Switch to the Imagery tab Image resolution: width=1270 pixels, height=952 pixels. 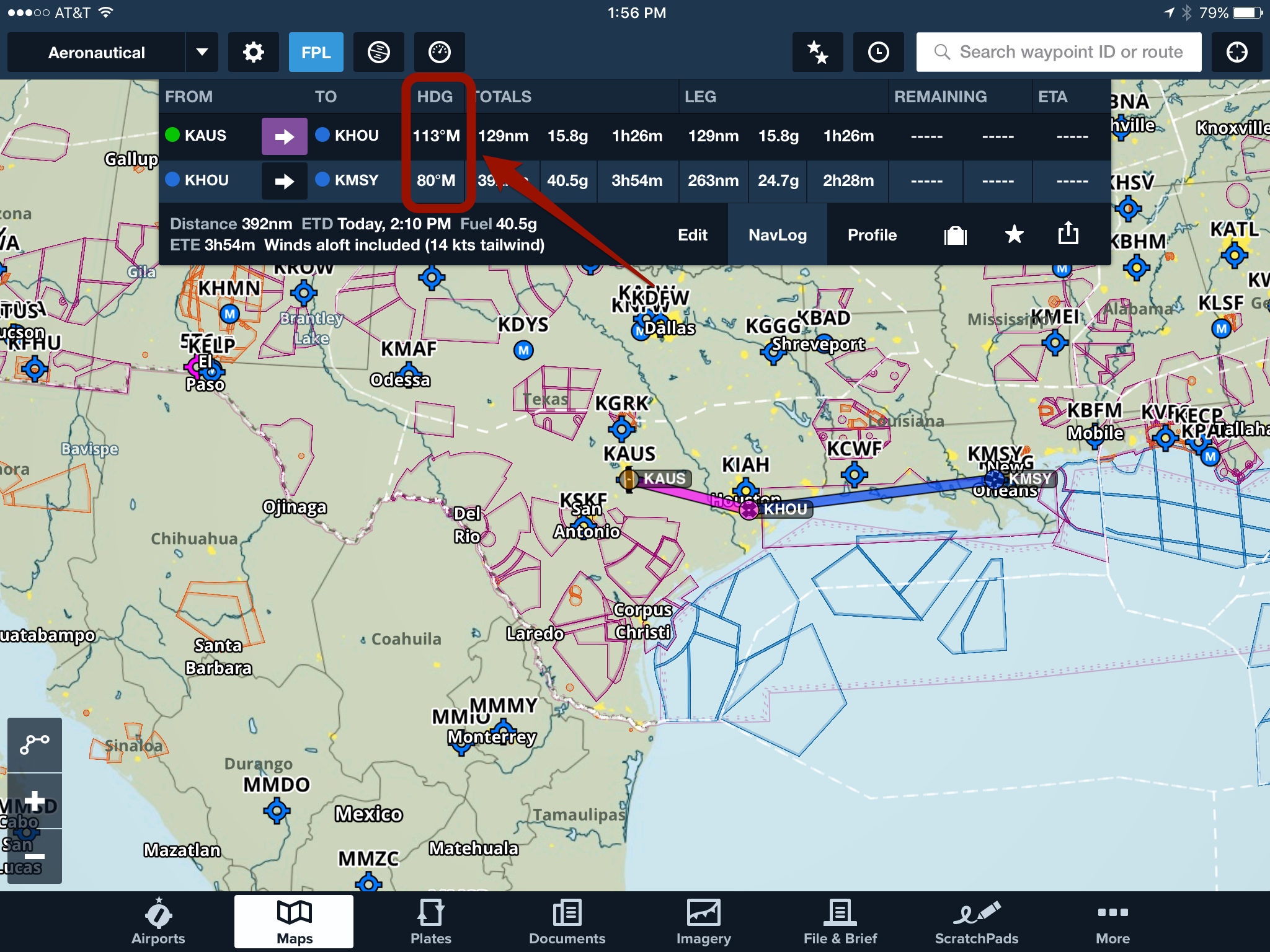click(x=703, y=922)
